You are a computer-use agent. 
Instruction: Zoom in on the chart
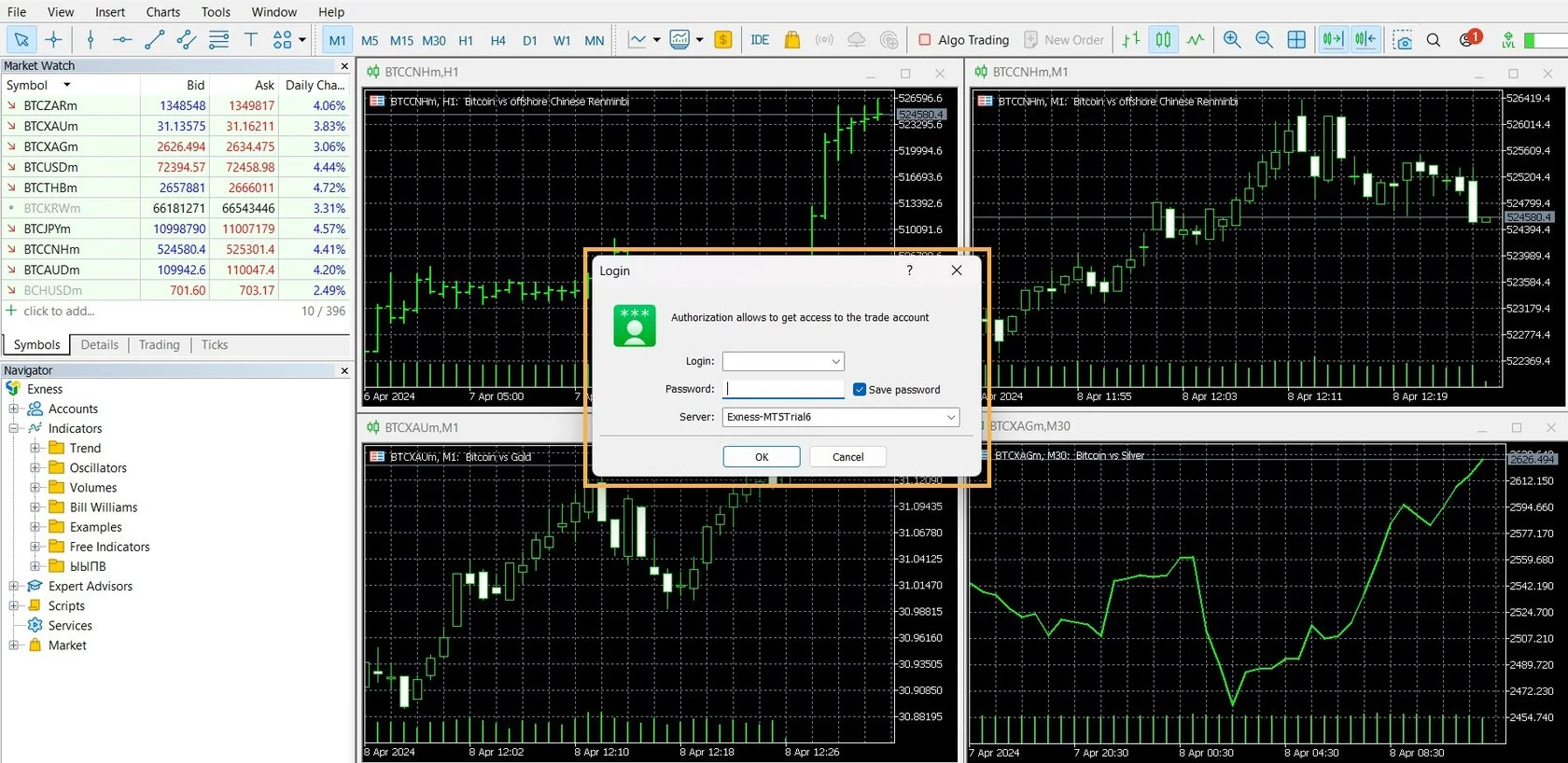[x=1232, y=39]
